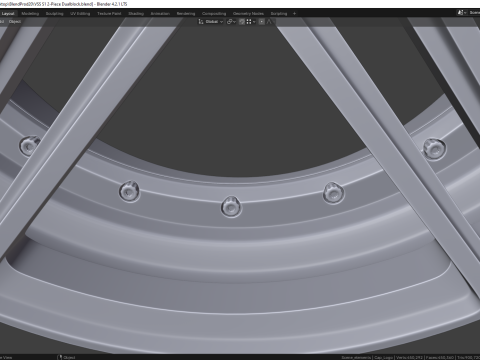Toggle snapping magnet icon
The image size is (480, 360).
242,22
